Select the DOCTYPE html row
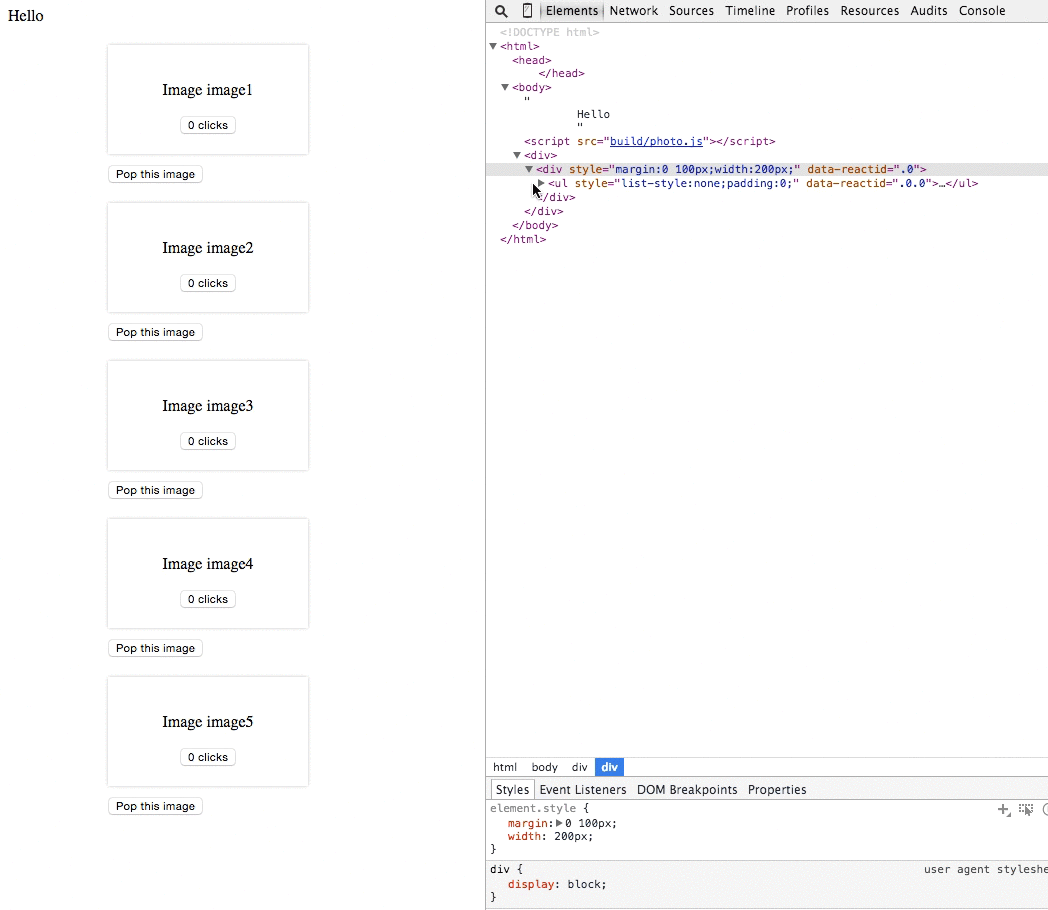The image size is (1048, 910). click(x=549, y=32)
